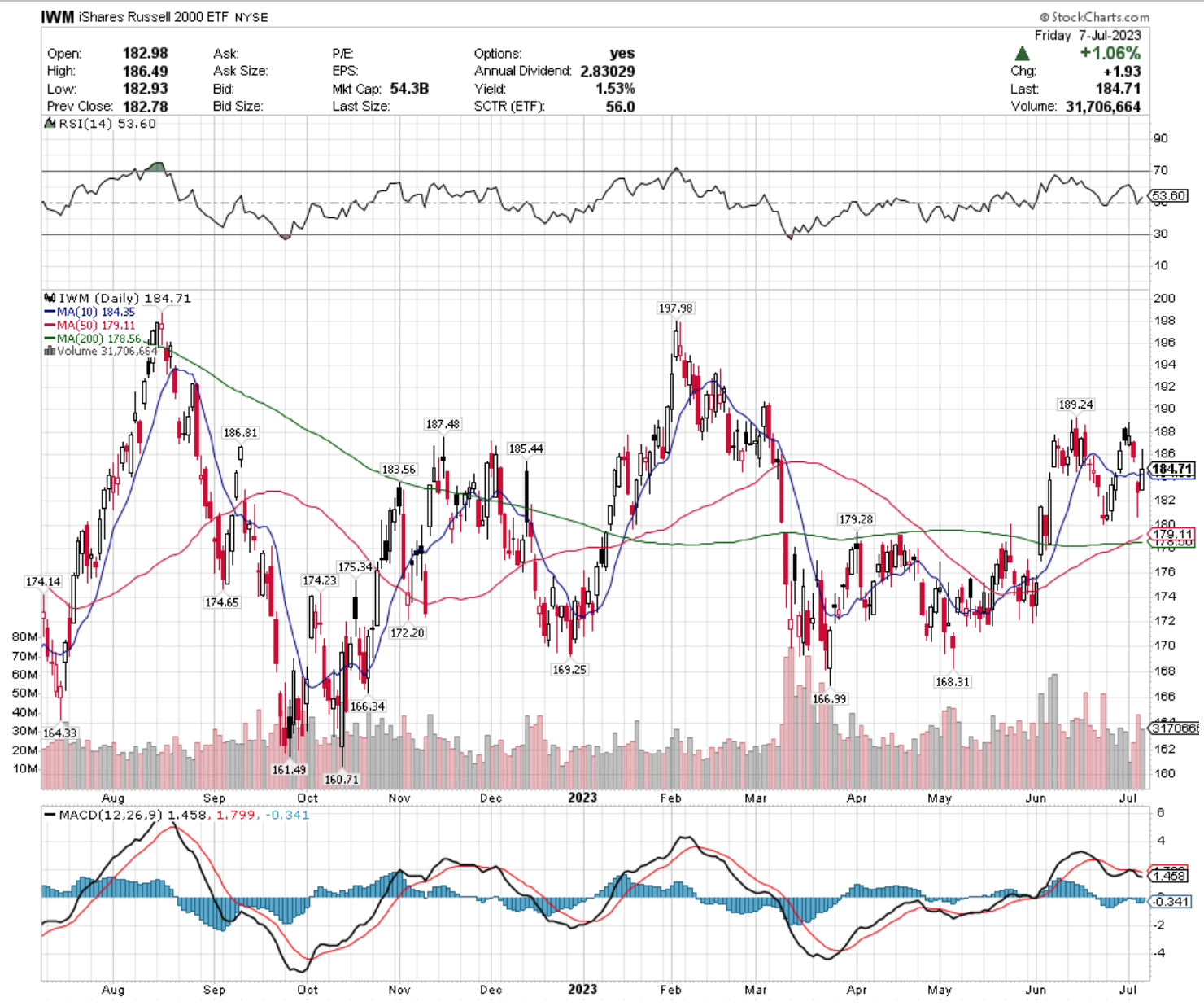The height and width of the screenshot is (1006, 1204).
Task: Click the 169.25 December low label
Action: (569, 670)
